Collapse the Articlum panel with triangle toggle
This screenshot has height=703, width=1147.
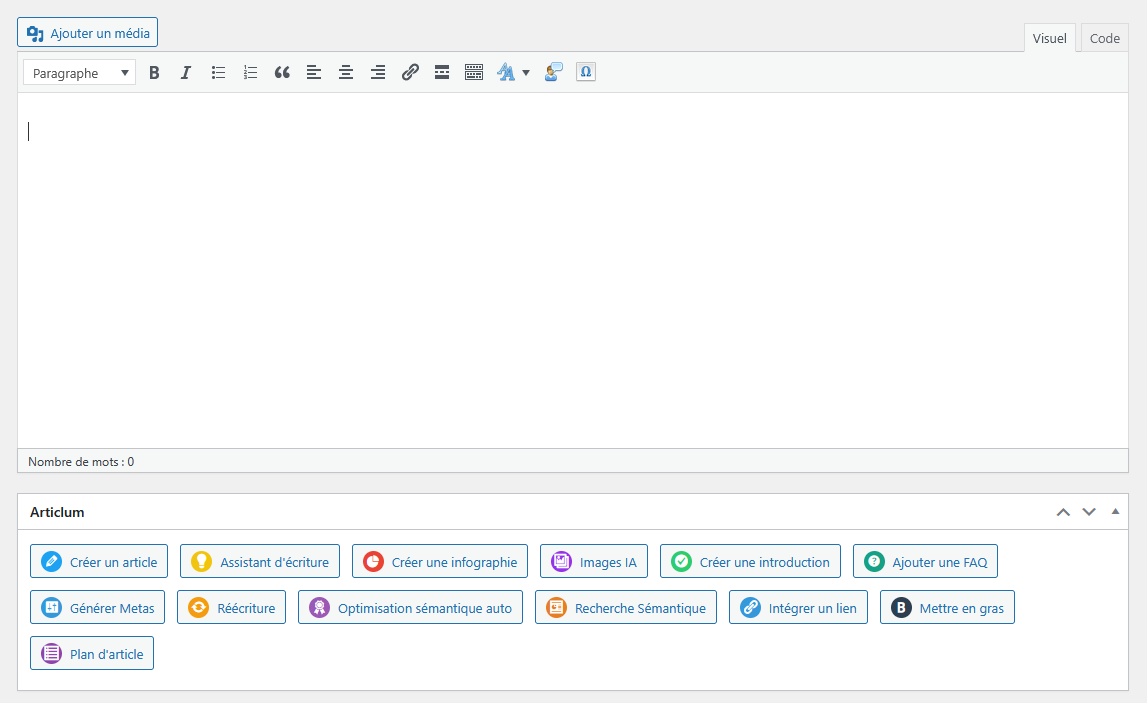click(x=1115, y=511)
